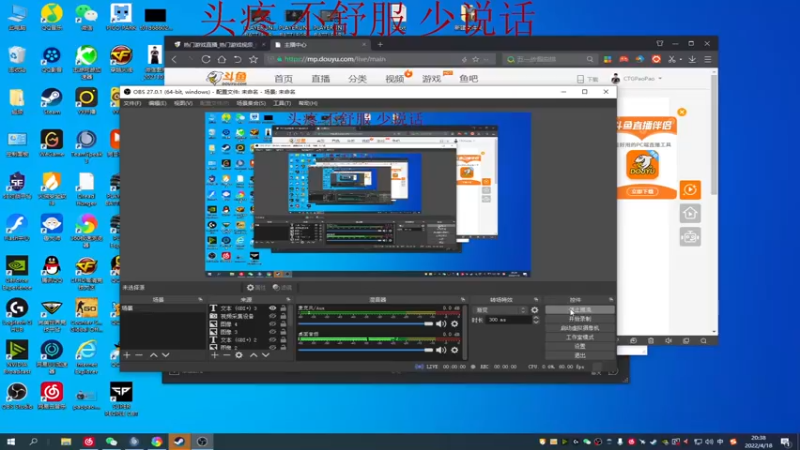Click desktop audio volume slider in mixer

click(365, 350)
